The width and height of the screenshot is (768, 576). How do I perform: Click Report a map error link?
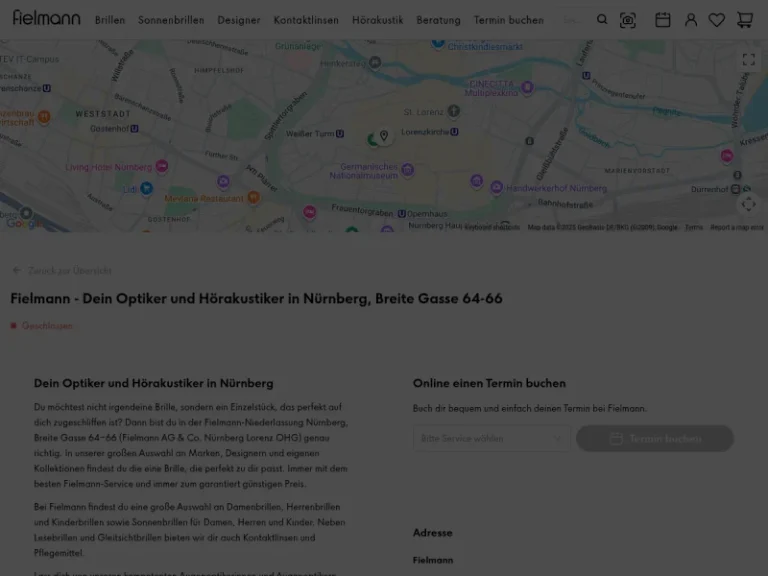737,227
